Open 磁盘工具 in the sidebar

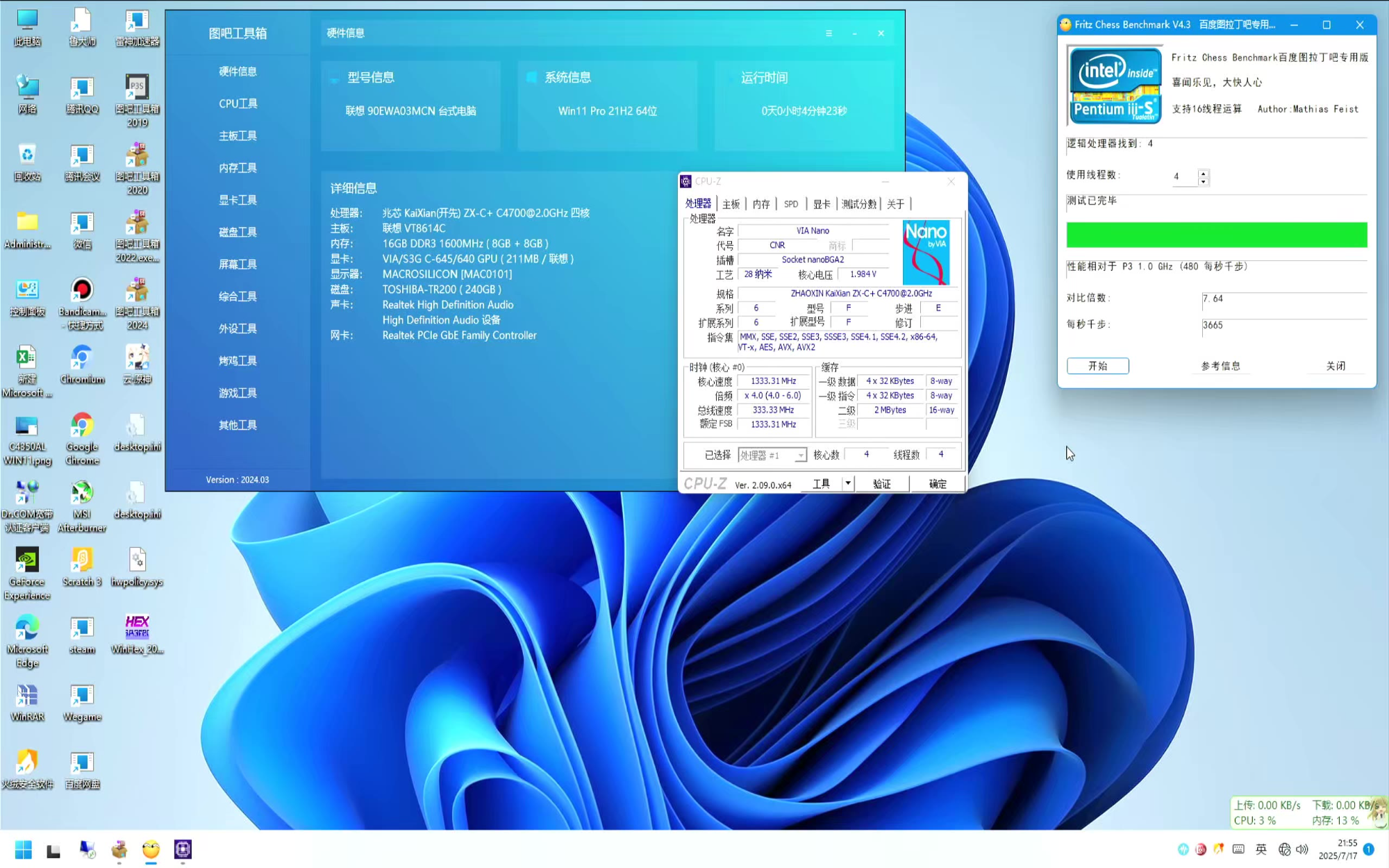[x=238, y=232]
